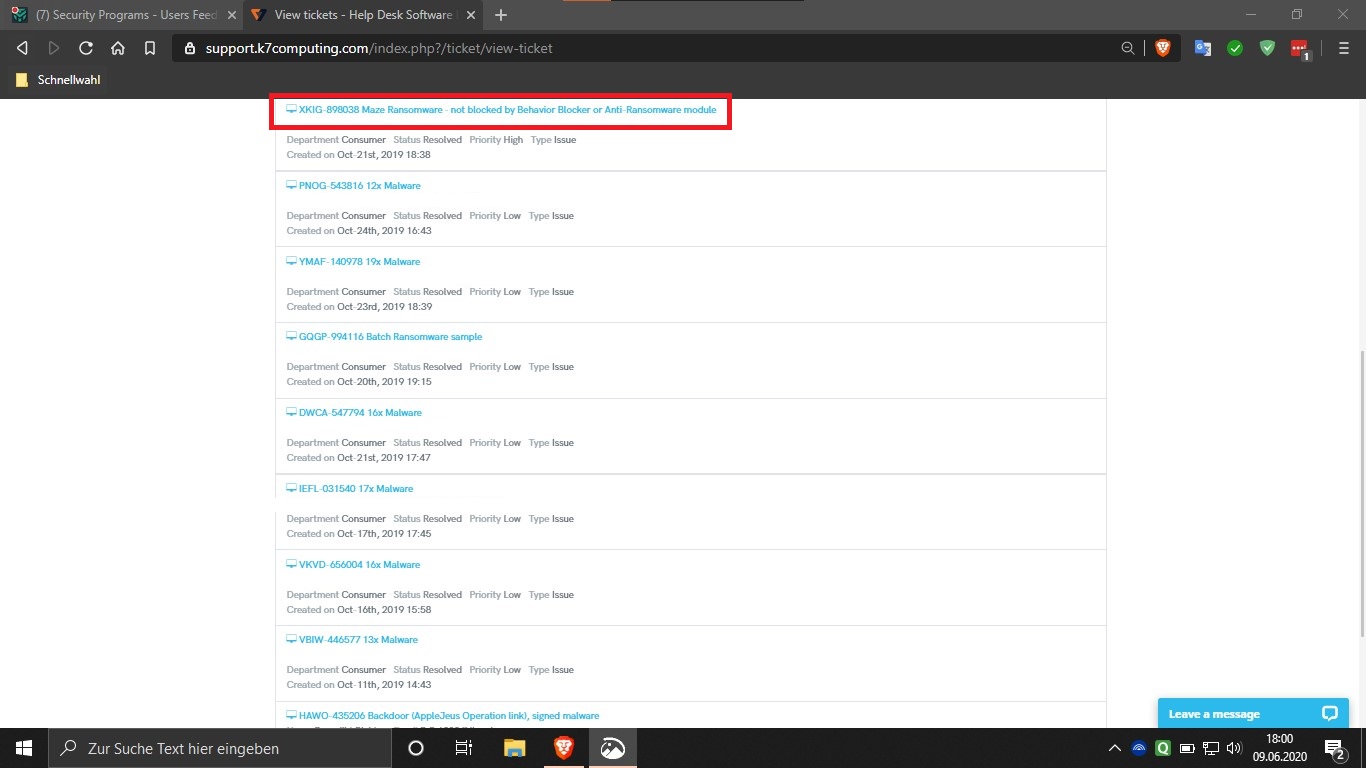The width and height of the screenshot is (1366, 768).
Task: Open the image viewer app on taskbar
Action: tap(612, 748)
